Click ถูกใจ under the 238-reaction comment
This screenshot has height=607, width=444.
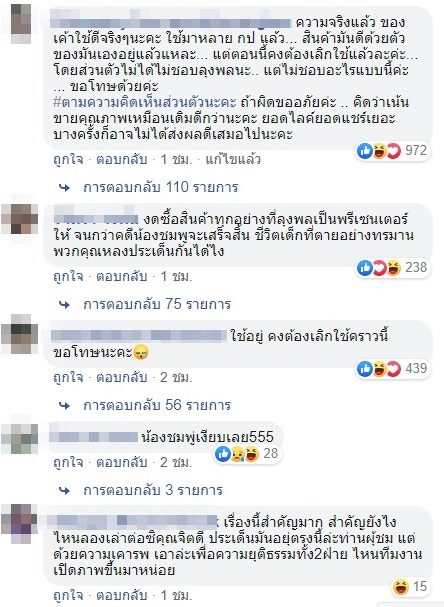coord(68,276)
